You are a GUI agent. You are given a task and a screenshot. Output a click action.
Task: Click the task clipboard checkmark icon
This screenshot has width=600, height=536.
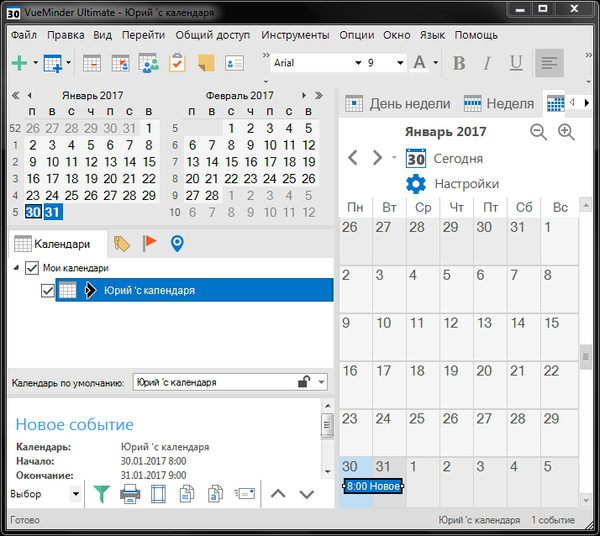point(177,63)
